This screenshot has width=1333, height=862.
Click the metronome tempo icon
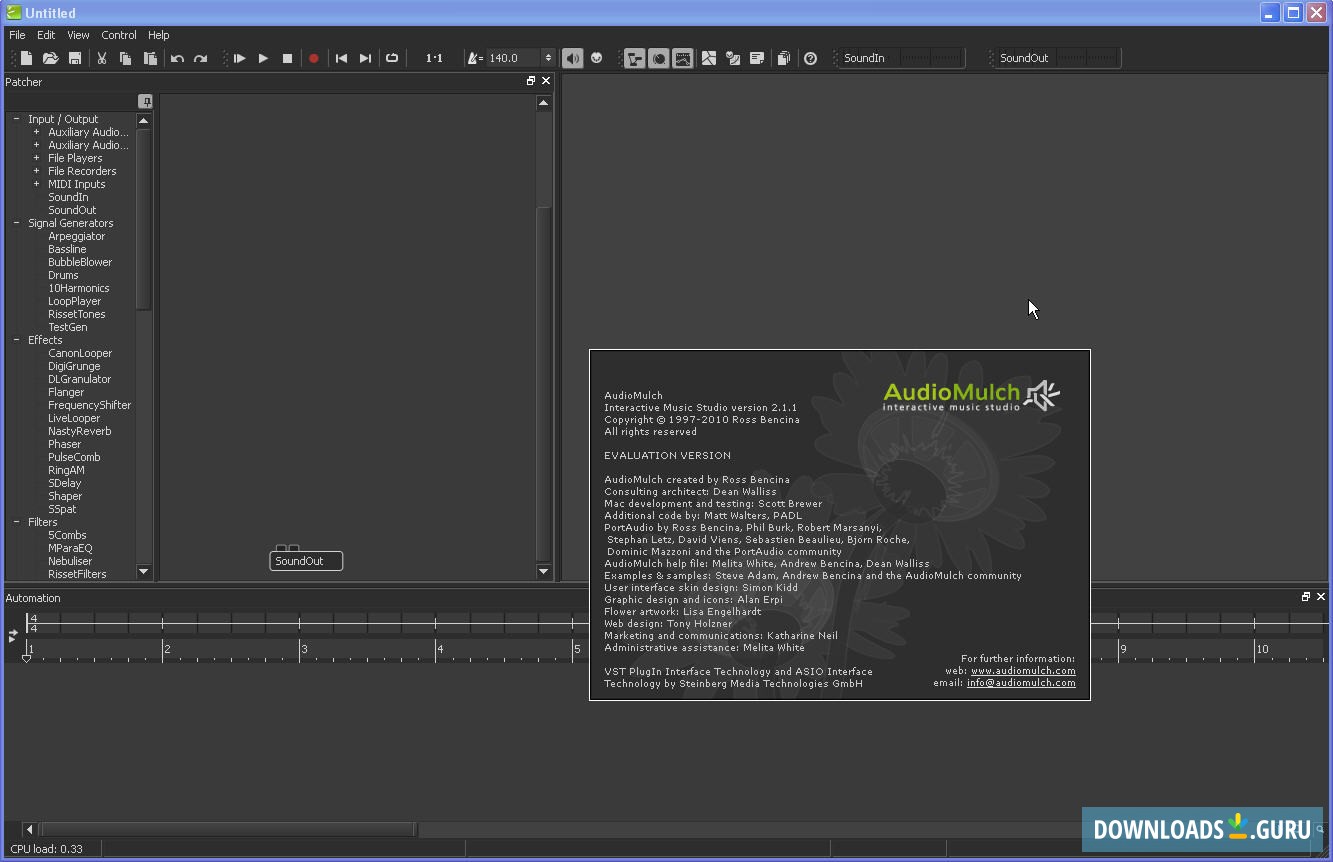coord(474,59)
